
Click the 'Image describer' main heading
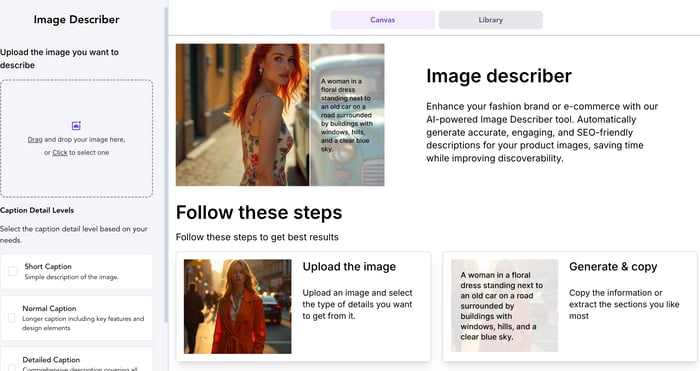(x=499, y=76)
